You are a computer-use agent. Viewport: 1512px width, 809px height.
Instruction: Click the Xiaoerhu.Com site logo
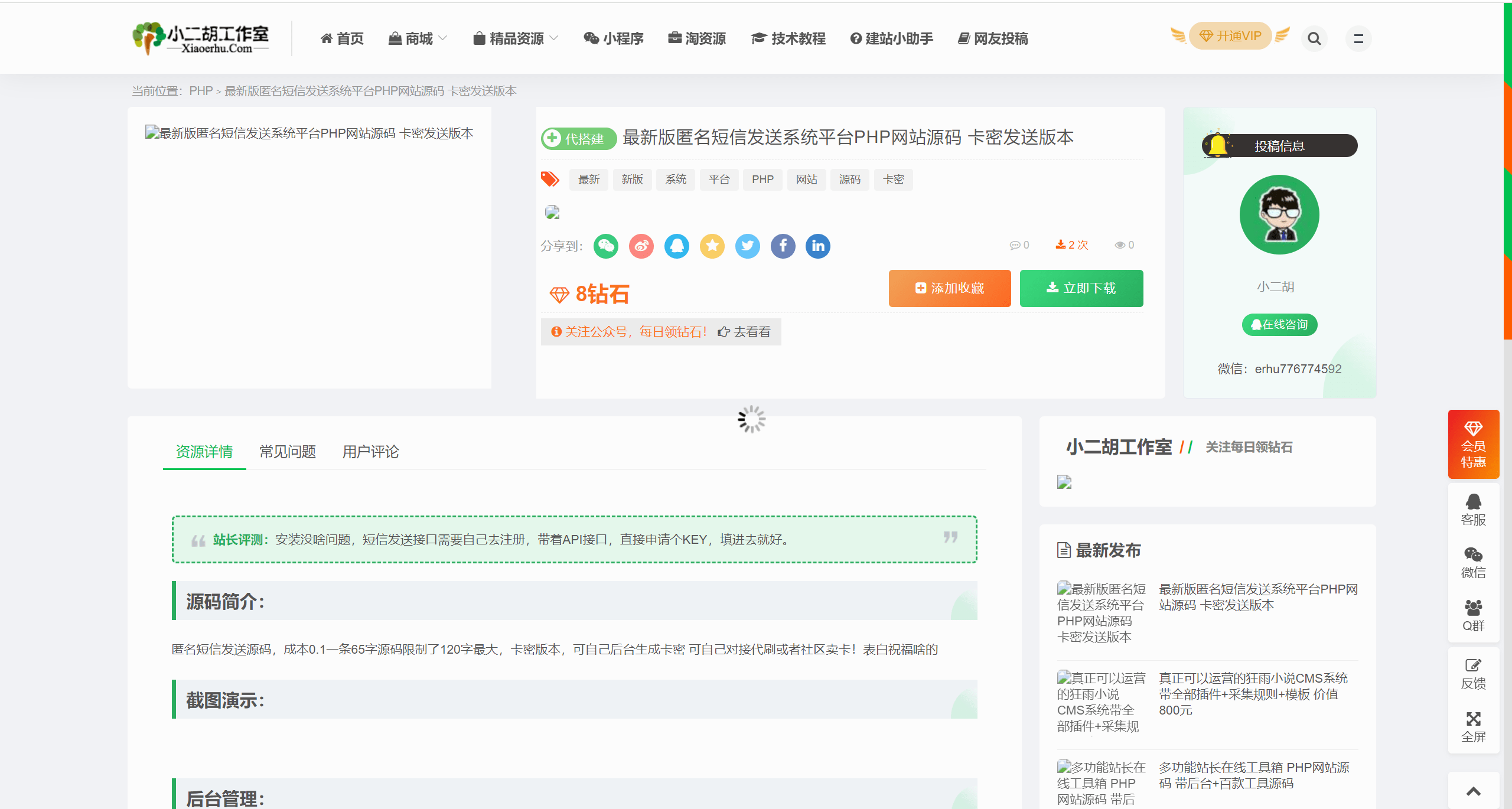click(201, 38)
